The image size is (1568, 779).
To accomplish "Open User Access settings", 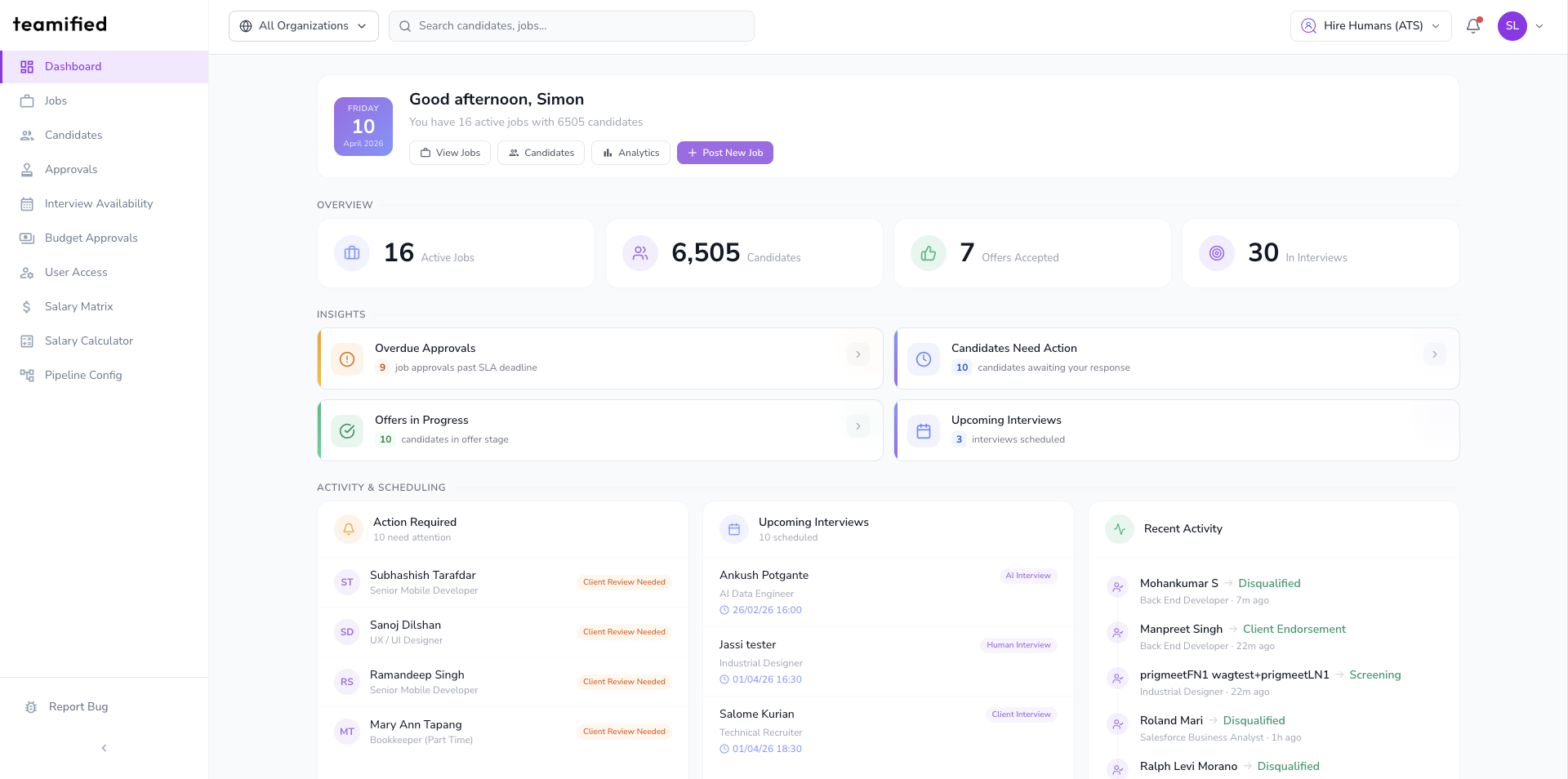I will click(x=76, y=272).
